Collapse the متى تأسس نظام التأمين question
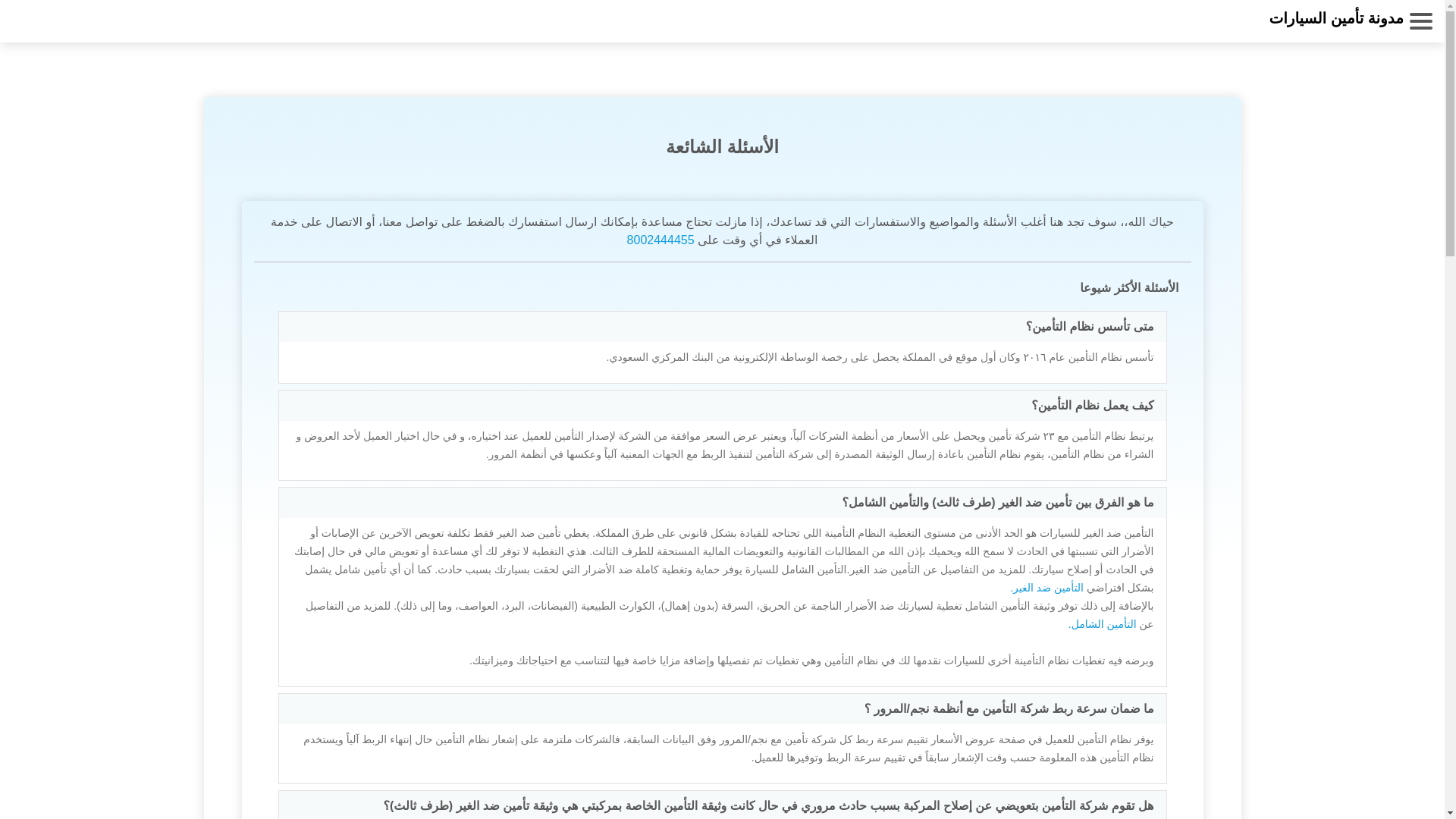Viewport: 1456px width, 819px height. (x=1089, y=327)
